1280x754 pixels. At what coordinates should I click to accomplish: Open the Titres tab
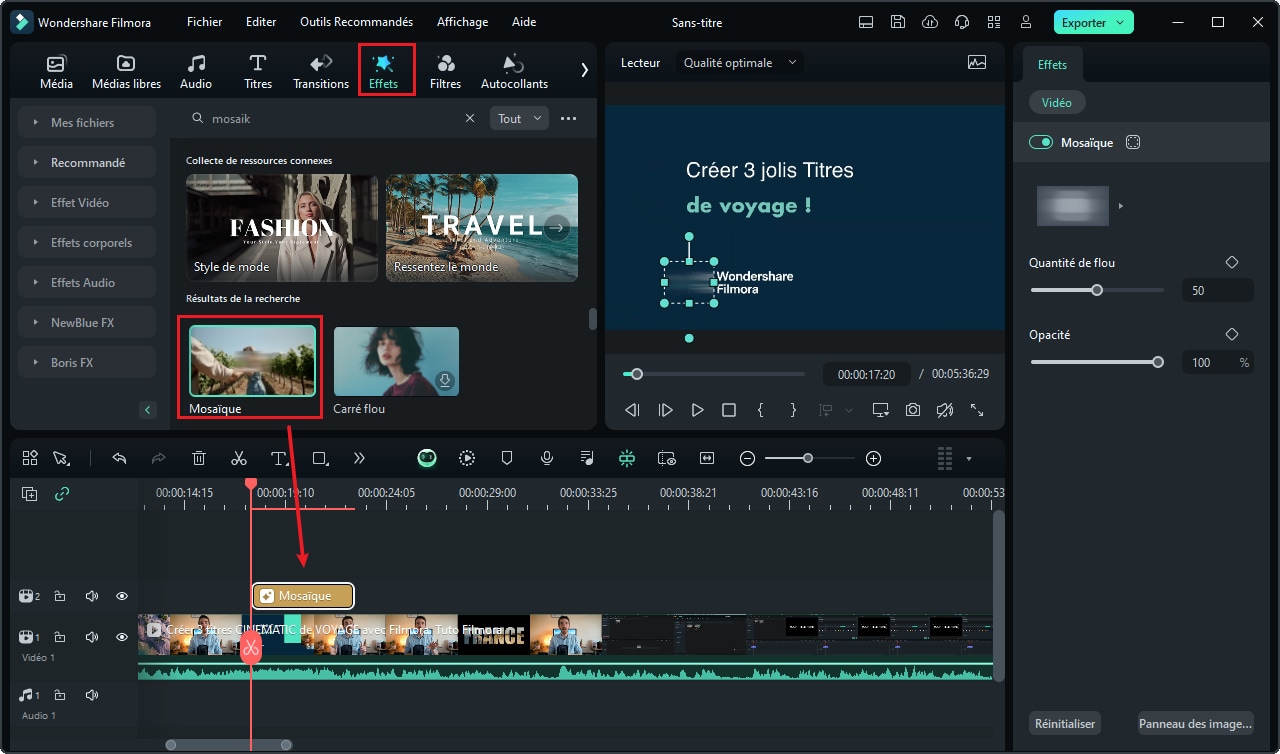pyautogui.click(x=258, y=72)
